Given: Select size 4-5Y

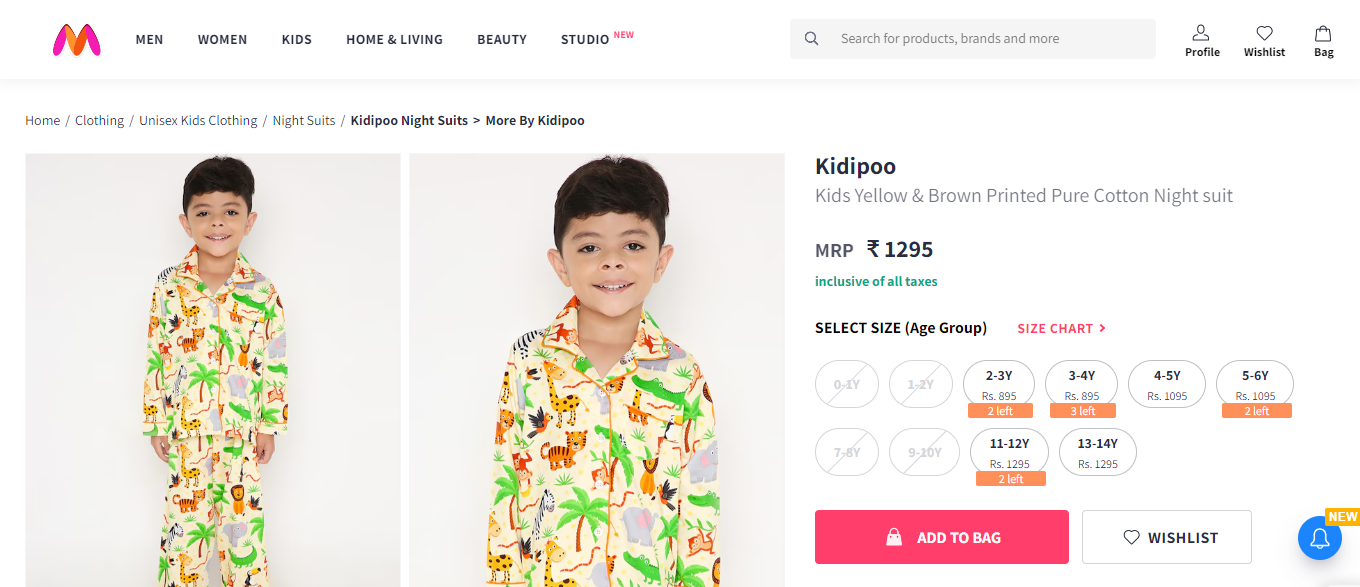Looking at the screenshot, I should pyautogui.click(x=1167, y=384).
